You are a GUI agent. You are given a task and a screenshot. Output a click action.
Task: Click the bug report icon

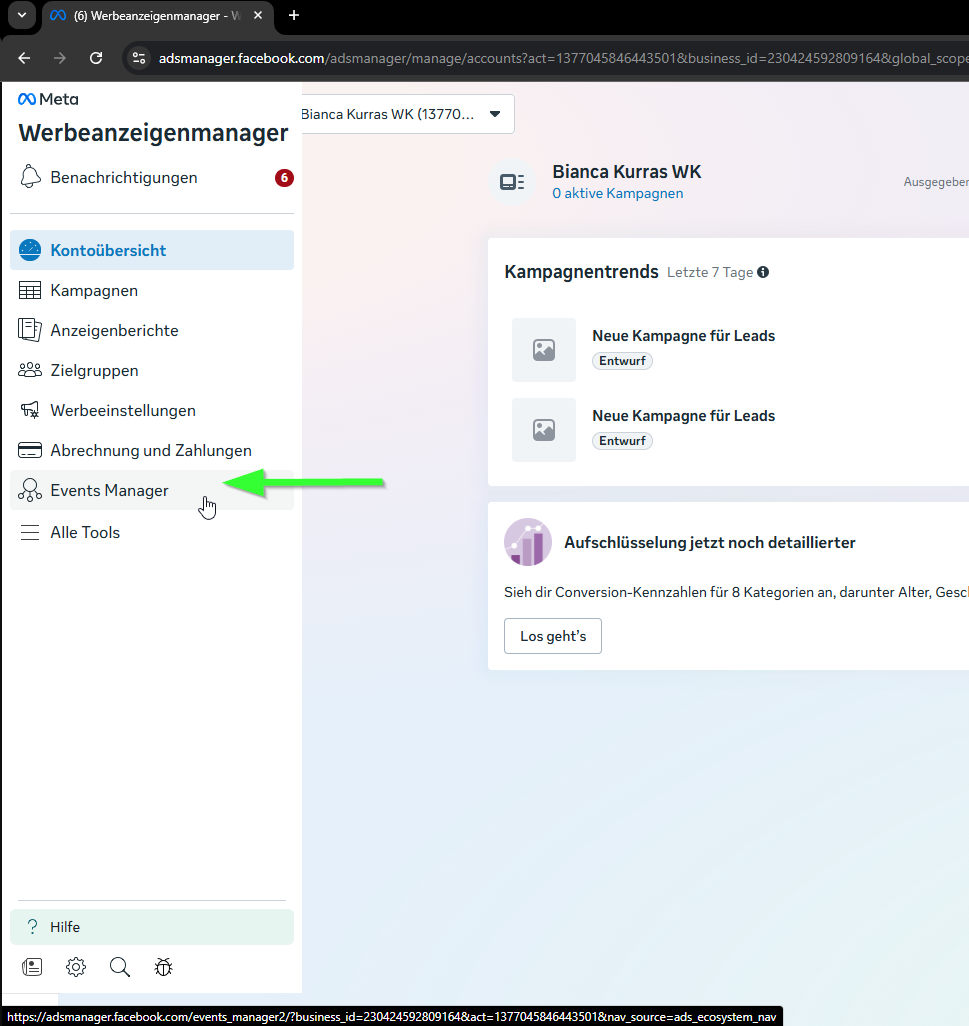[x=164, y=967]
